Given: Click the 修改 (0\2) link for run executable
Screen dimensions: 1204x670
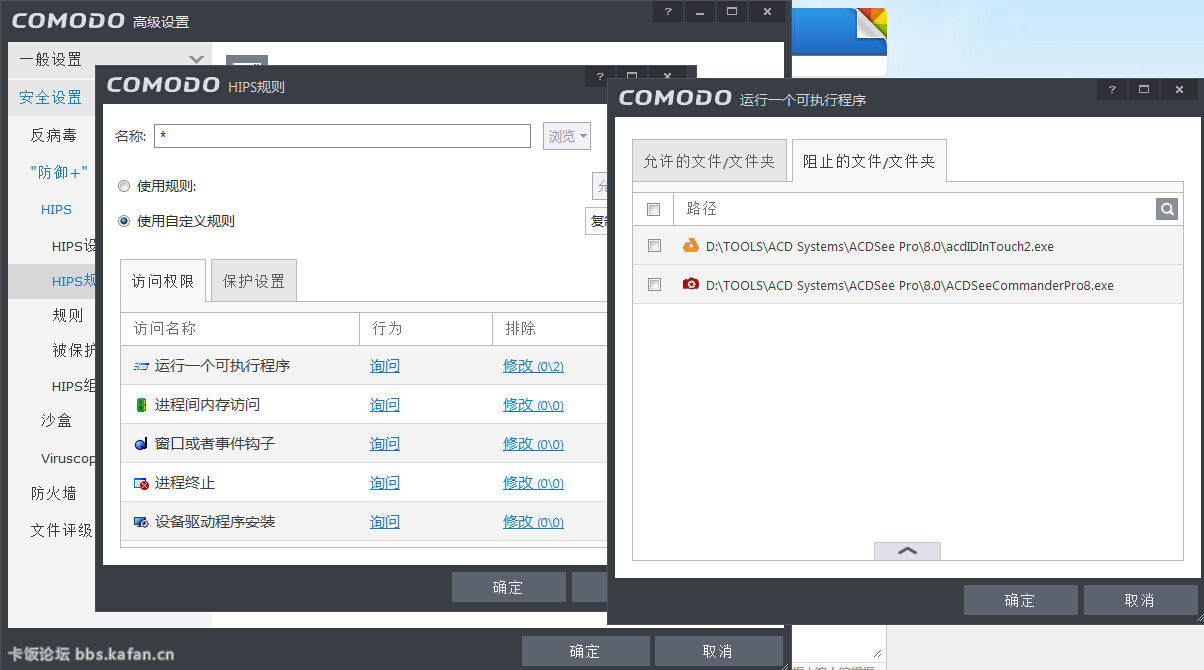Looking at the screenshot, I should pyautogui.click(x=533, y=366).
